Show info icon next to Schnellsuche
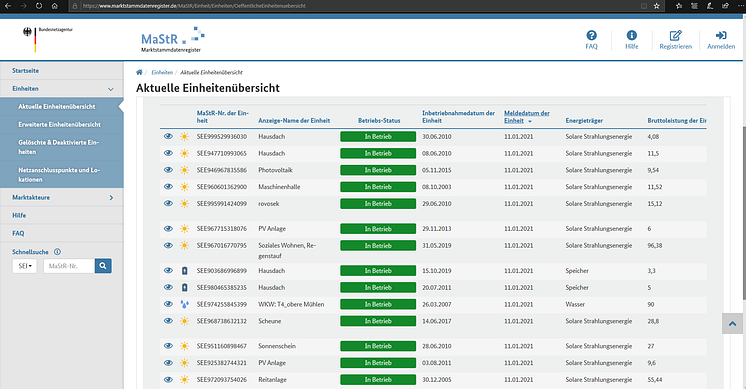The image size is (746, 389). point(57,252)
